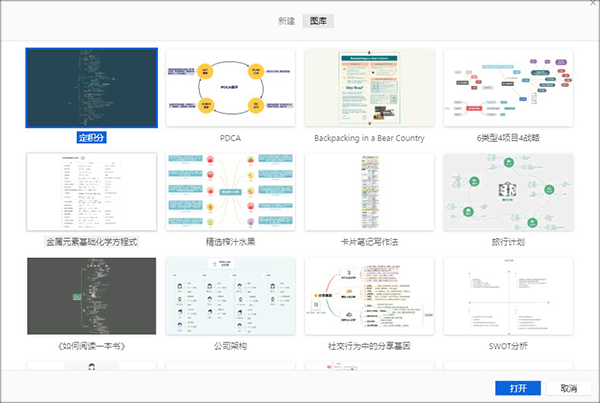The height and width of the screenshot is (403, 600).
Task: Switch to the 新建 tab
Action: click(x=286, y=21)
